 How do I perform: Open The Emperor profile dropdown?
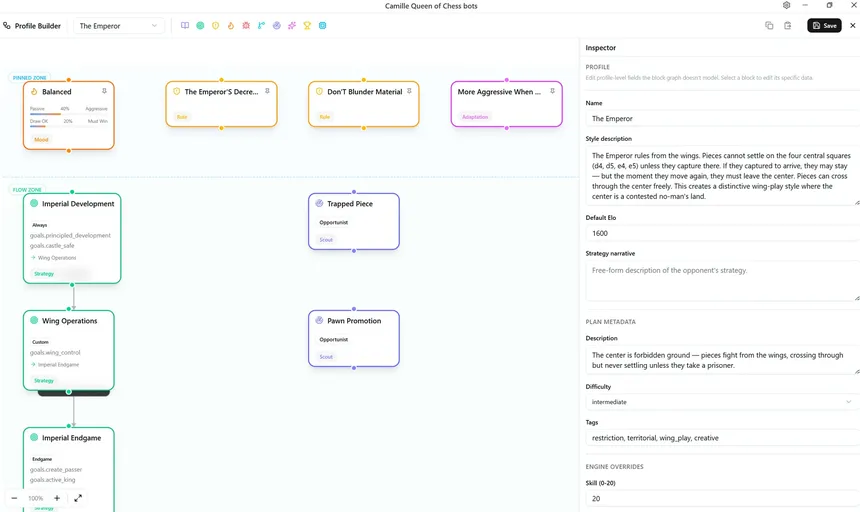(118, 26)
